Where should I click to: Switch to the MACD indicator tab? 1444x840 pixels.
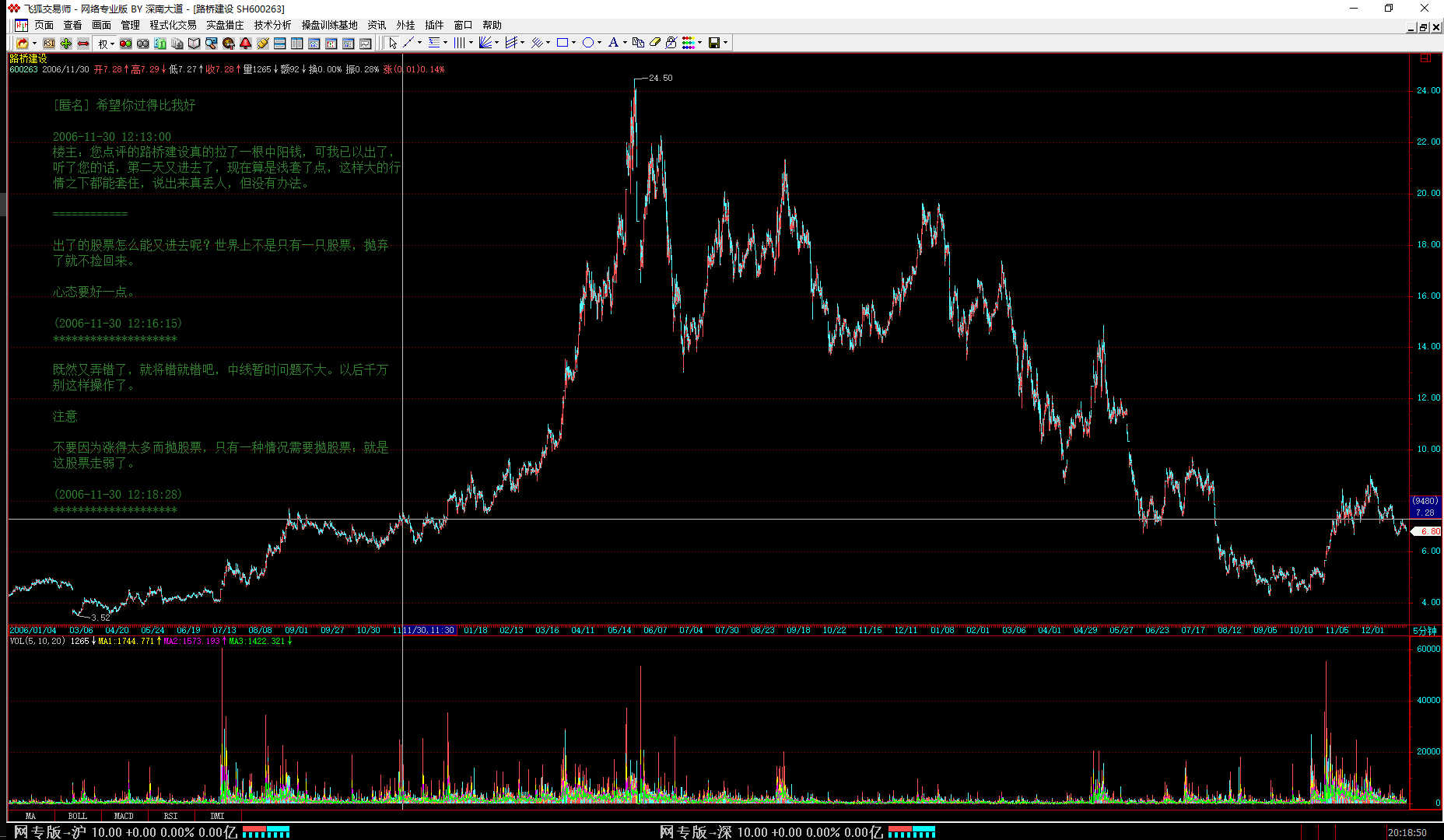(124, 816)
